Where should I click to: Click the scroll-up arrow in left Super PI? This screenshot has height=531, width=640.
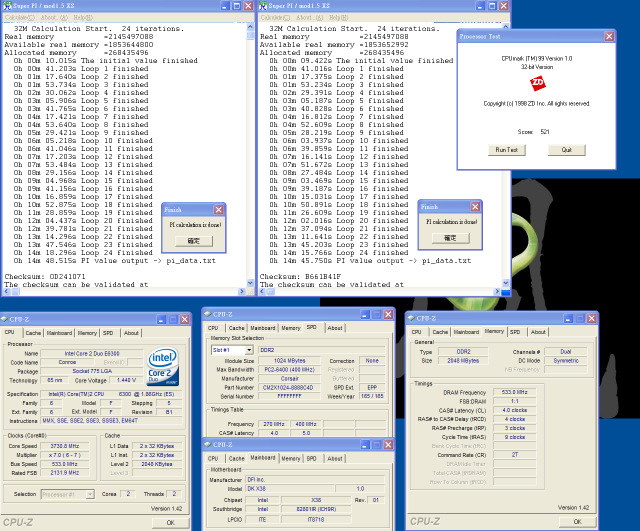(250, 27)
